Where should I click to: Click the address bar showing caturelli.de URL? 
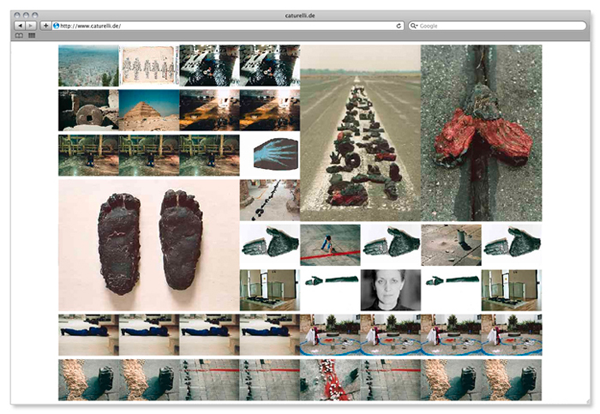220,25
